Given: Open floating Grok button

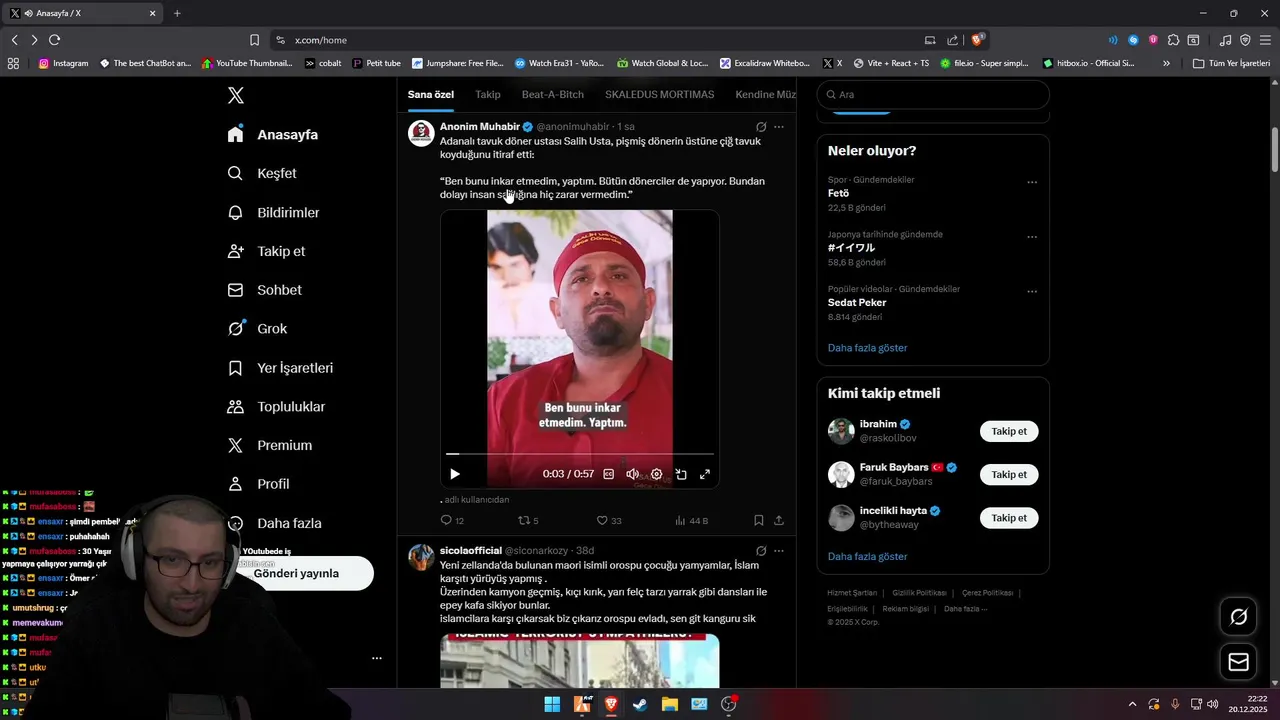Looking at the screenshot, I should click(1238, 617).
